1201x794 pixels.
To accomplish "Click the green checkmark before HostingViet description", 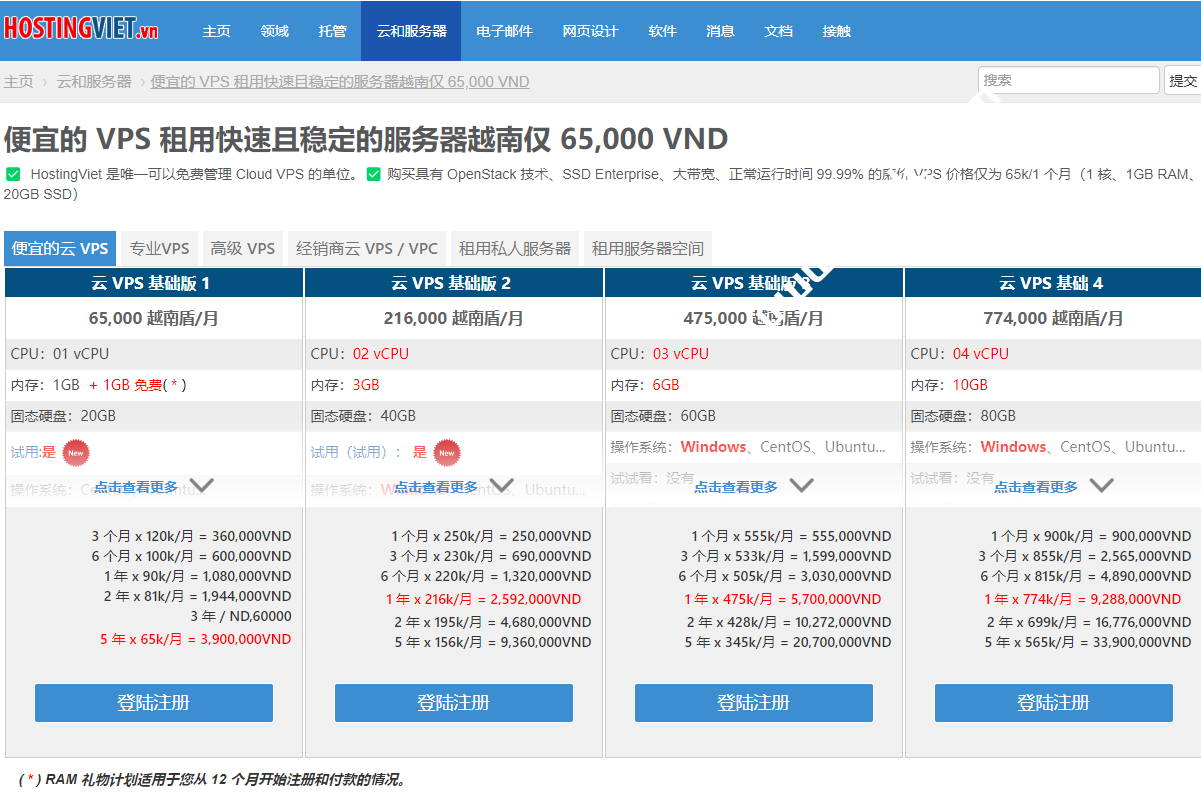I will 13,175.
